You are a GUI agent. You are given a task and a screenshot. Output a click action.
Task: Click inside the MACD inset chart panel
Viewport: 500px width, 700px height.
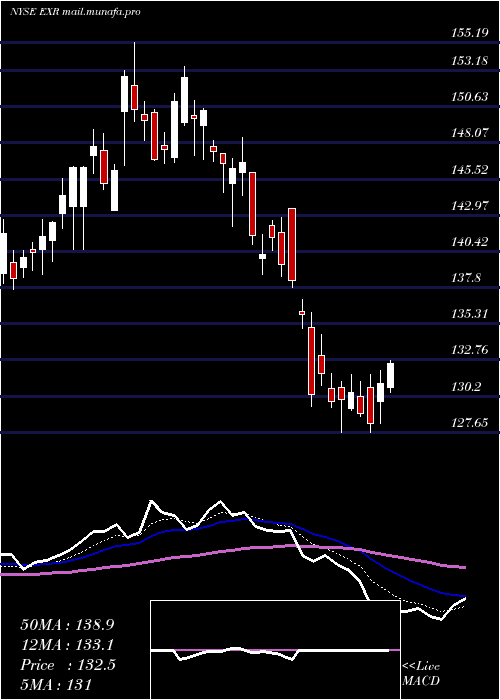click(x=275, y=650)
